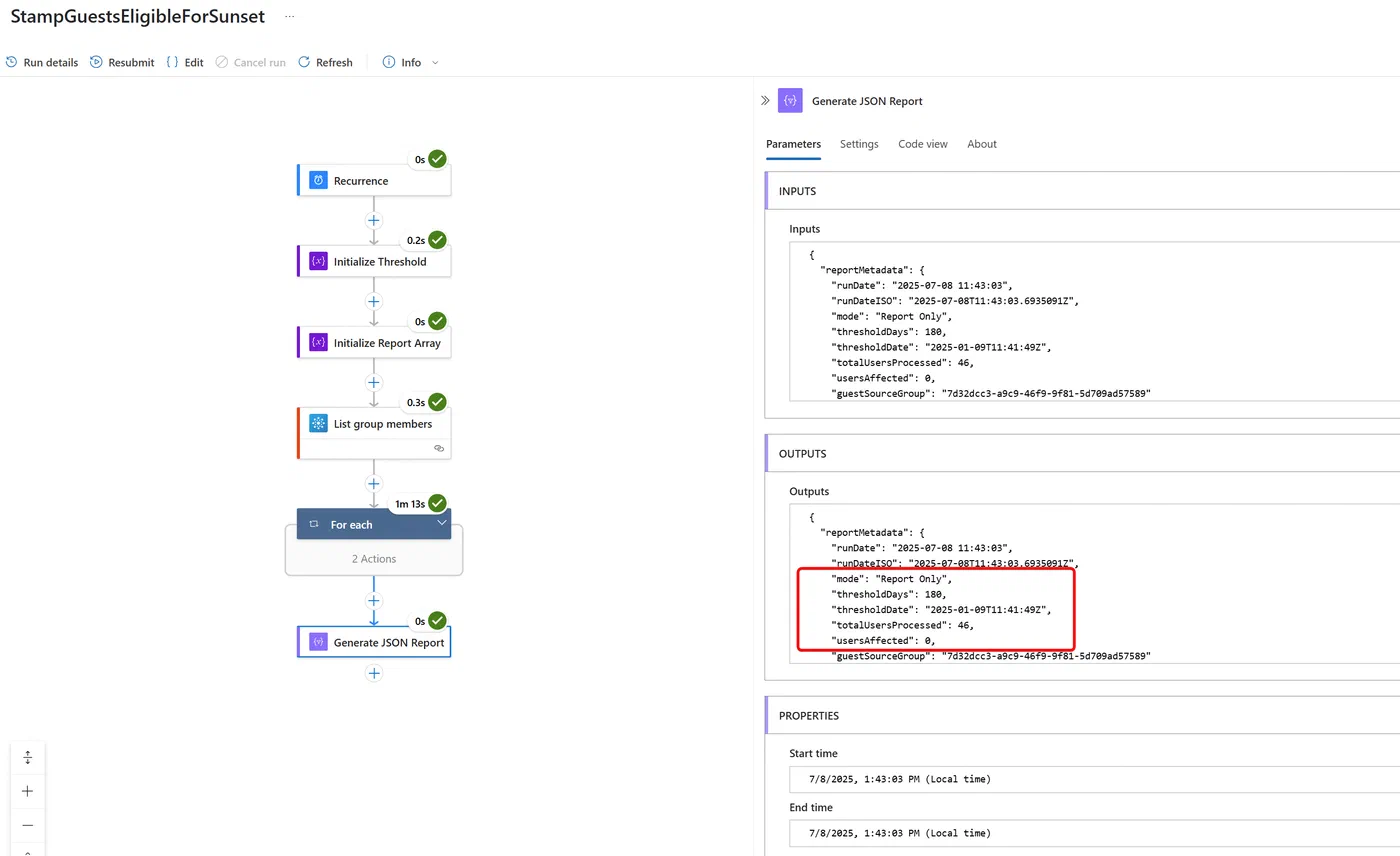1400x856 pixels.
Task: Select the Initialize Threshold action card
Action: pyautogui.click(x=374, y=262)
